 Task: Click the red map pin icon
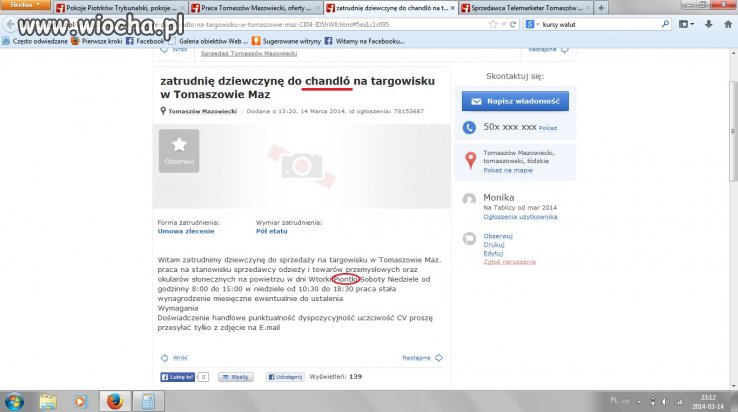(470, 160)
